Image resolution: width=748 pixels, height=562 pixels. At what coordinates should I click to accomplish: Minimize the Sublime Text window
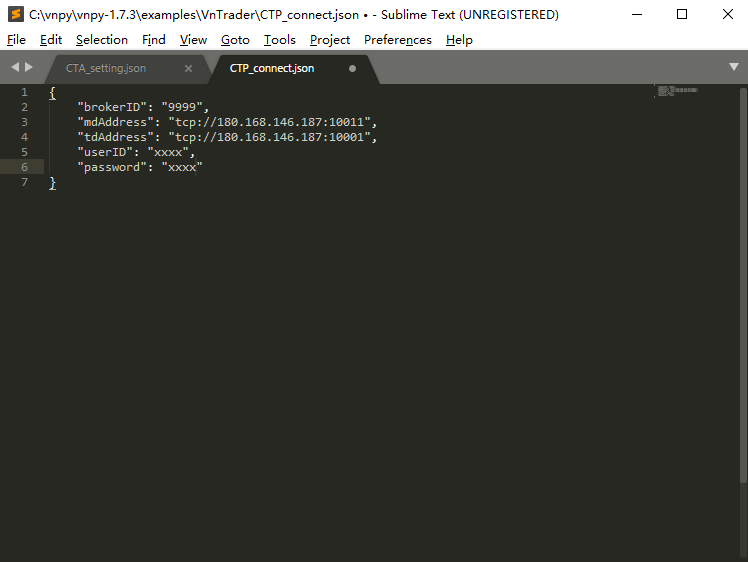pos(637,14)
